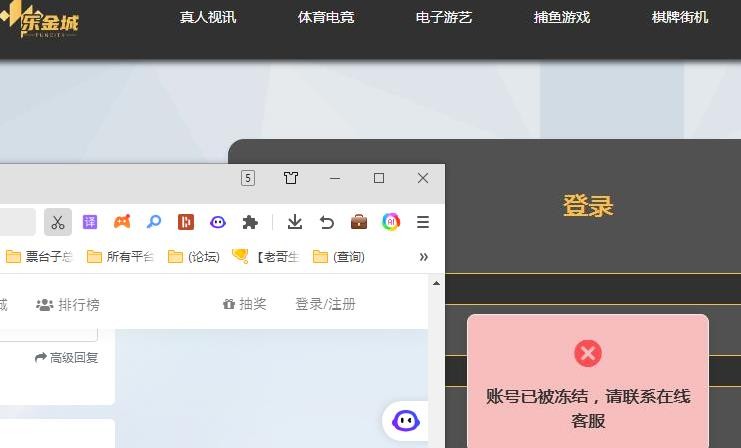The height and width of the screenshot is (448, 741).
Task: Open the 所有平台 bookmark folder
Action: coord(120,257)
